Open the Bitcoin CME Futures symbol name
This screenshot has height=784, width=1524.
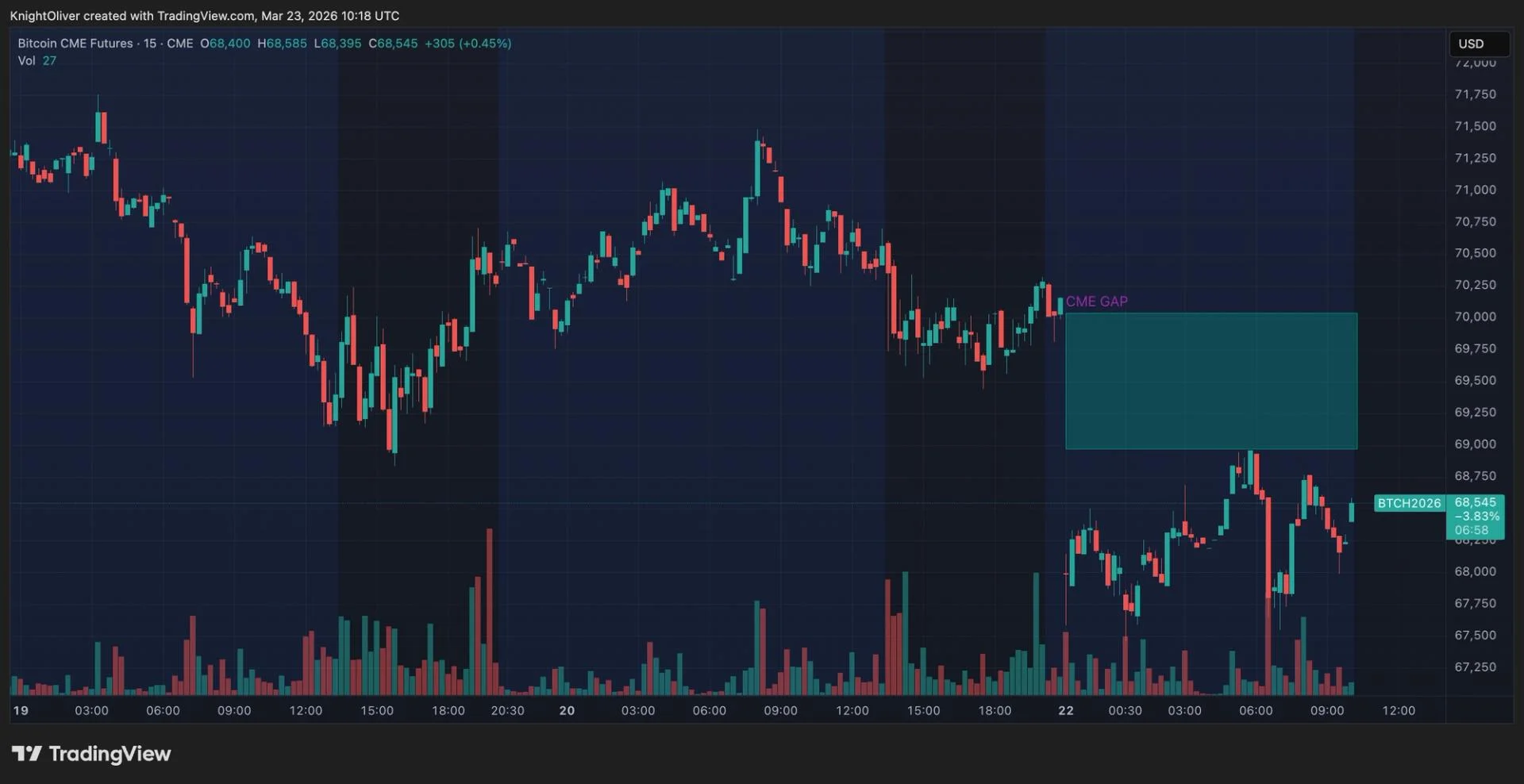(x=75, y=44)
